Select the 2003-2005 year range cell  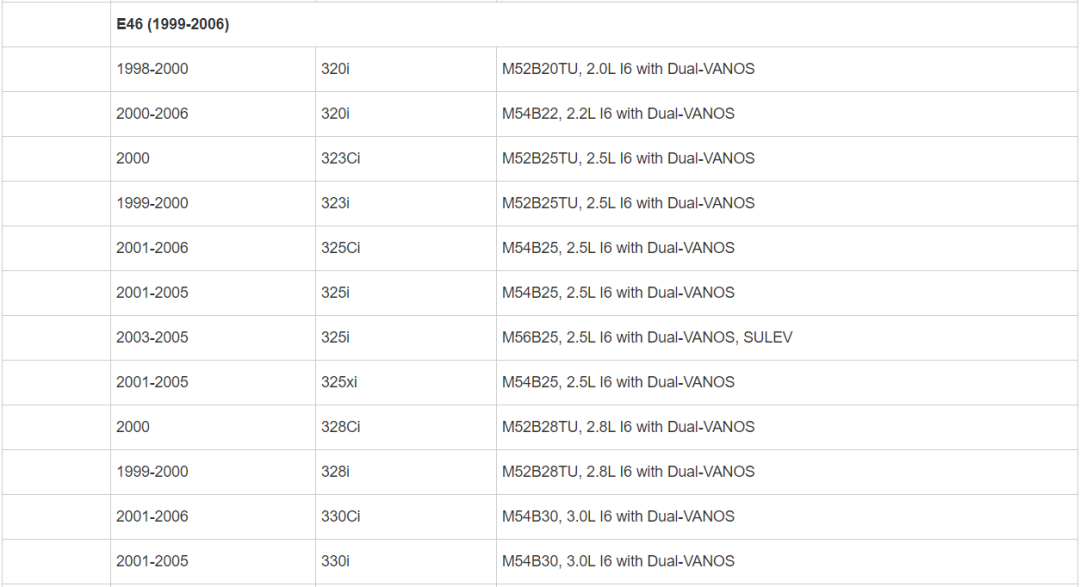pos(152,337)
